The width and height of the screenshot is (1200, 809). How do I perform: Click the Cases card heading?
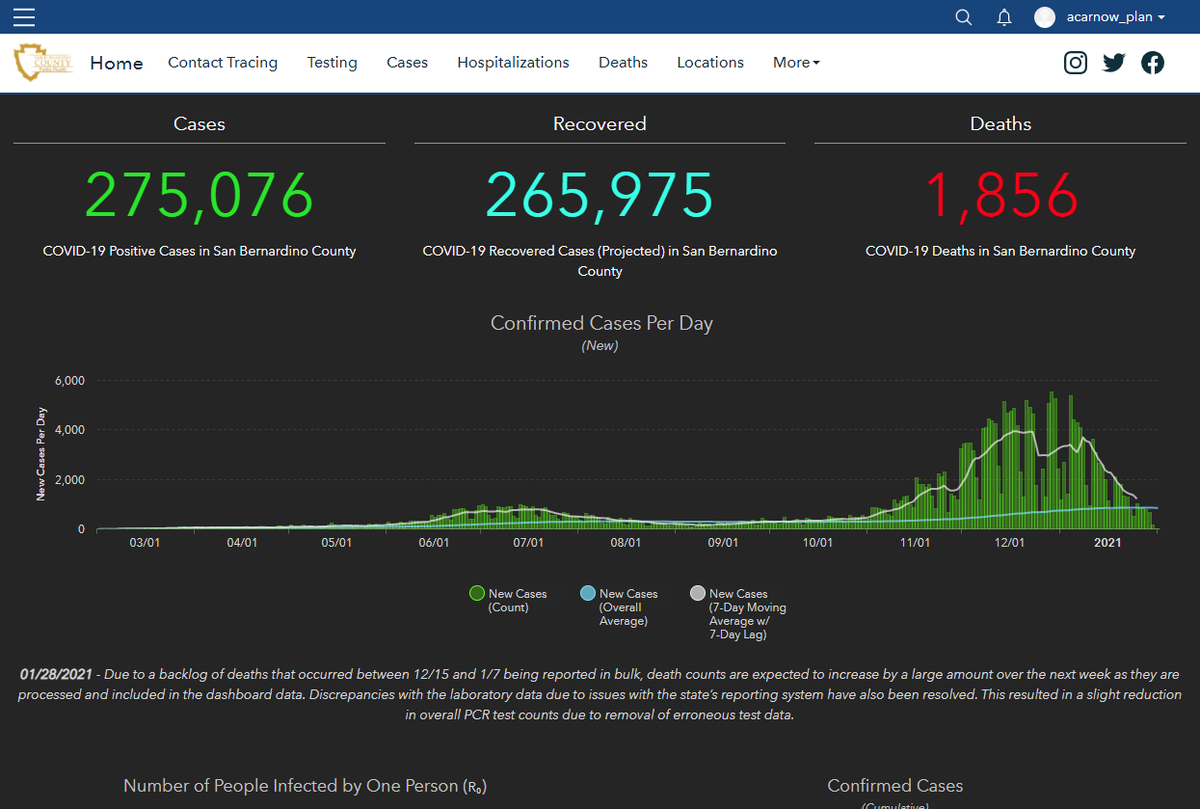(199, 124)
